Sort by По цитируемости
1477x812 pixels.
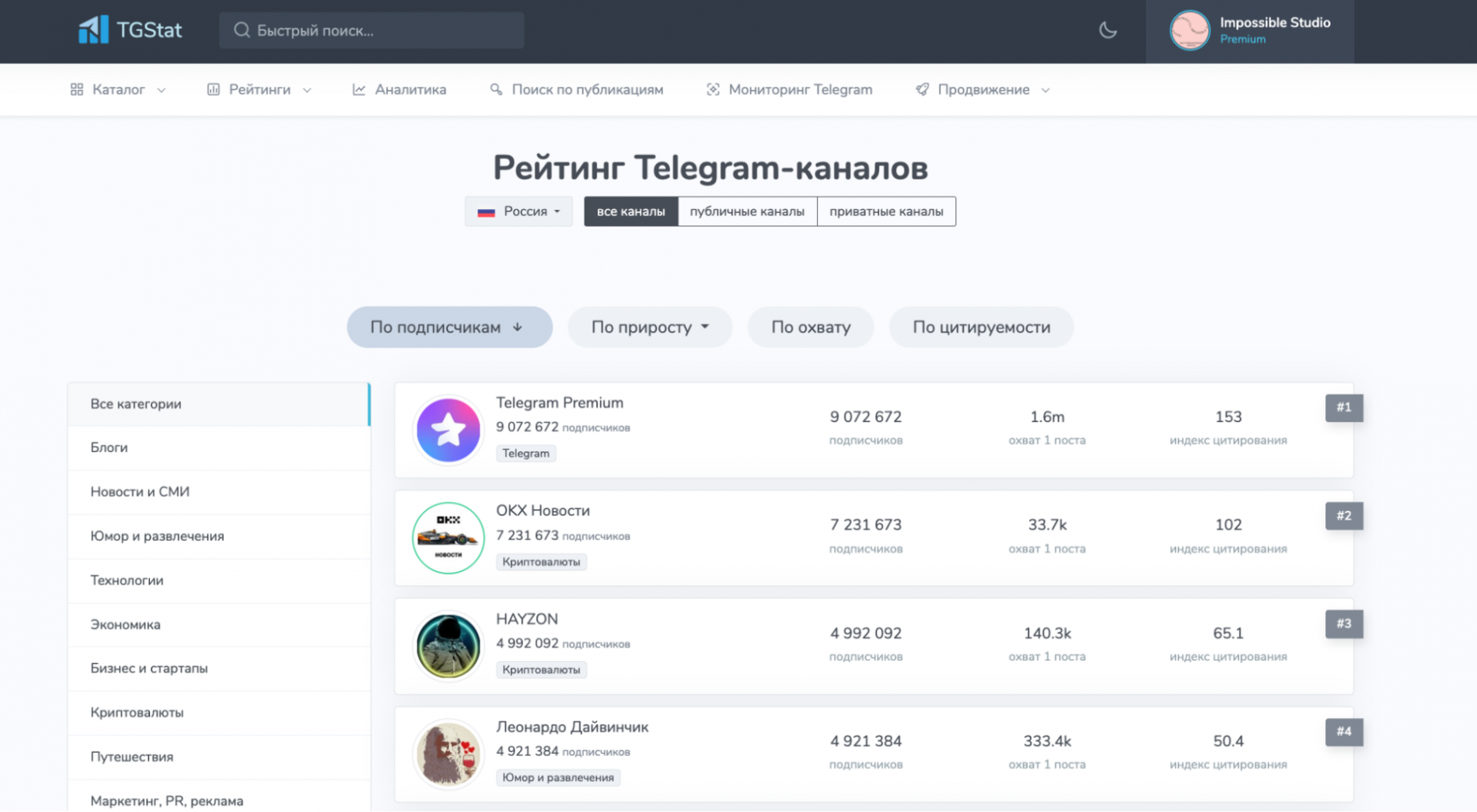(x=981, y=327)
